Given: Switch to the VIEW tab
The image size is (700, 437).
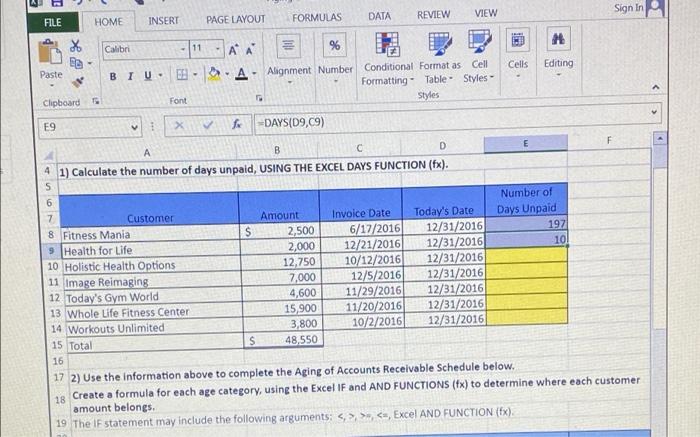Looking at the screenshot, I should 486,13.
